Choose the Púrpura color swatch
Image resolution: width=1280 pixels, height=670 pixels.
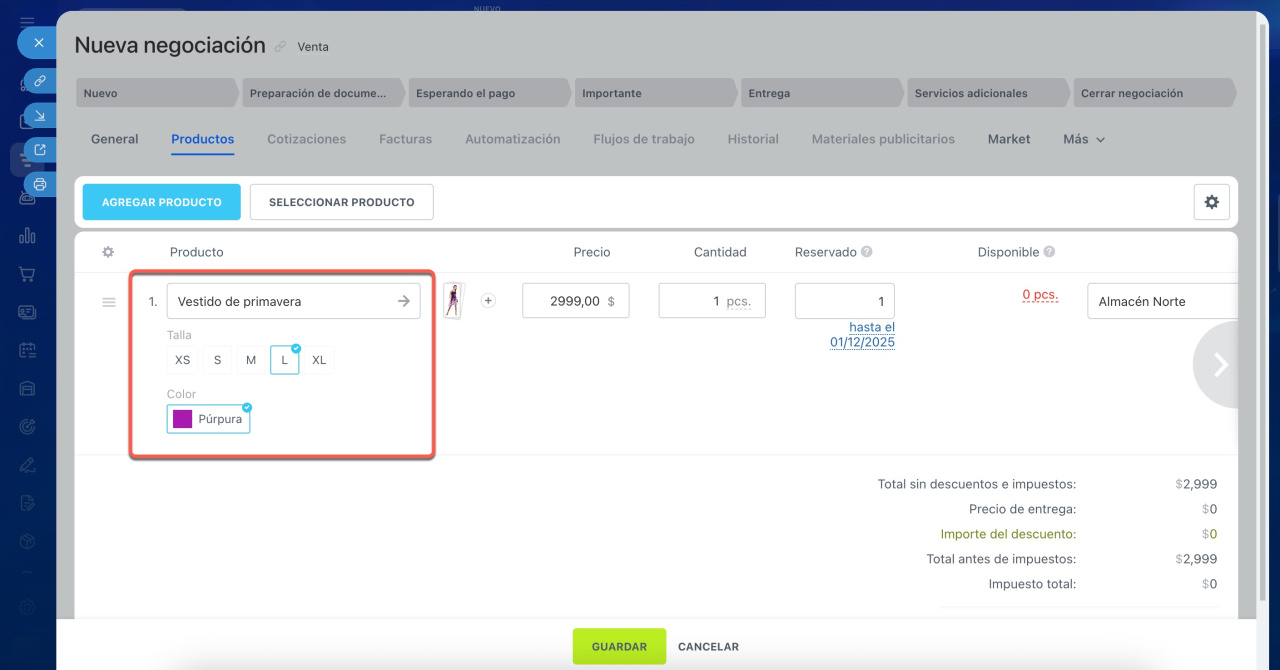[x=209, y=419]
